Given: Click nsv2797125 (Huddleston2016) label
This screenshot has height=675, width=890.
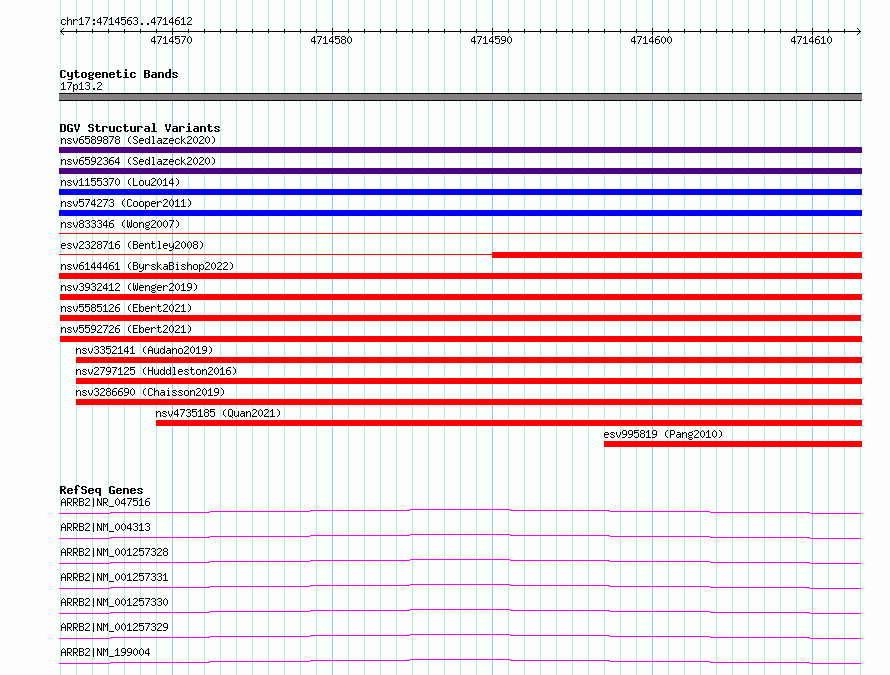Looking at the screenshot, I should (156, 371).
